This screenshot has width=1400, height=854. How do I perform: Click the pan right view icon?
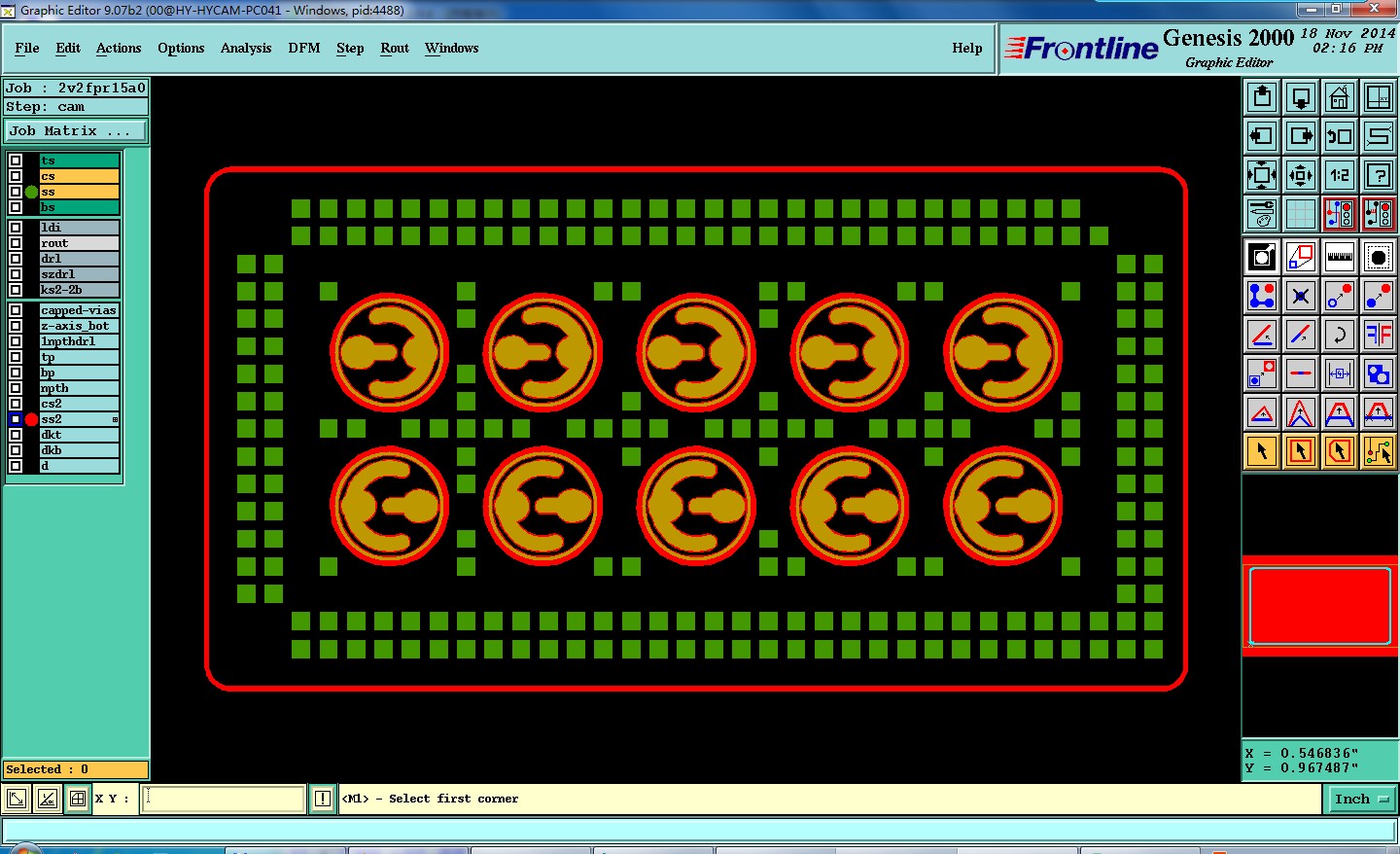(x=1301, y=136)
